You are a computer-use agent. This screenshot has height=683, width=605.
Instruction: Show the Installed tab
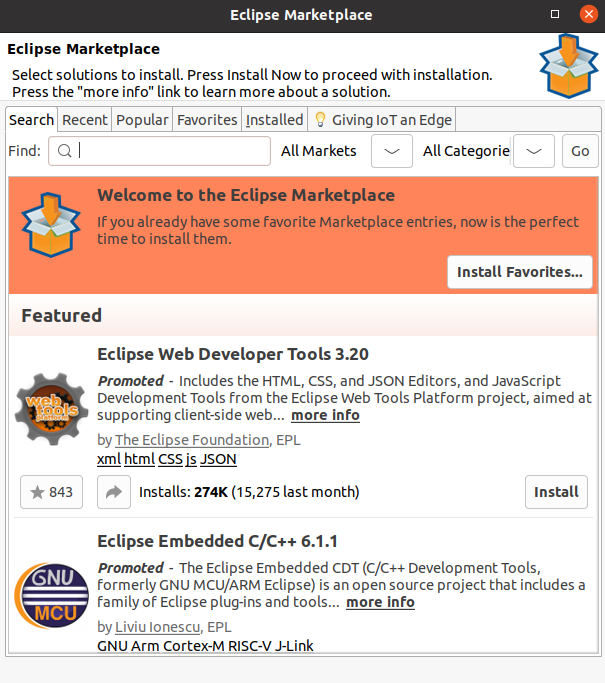[x=274, y=120]
